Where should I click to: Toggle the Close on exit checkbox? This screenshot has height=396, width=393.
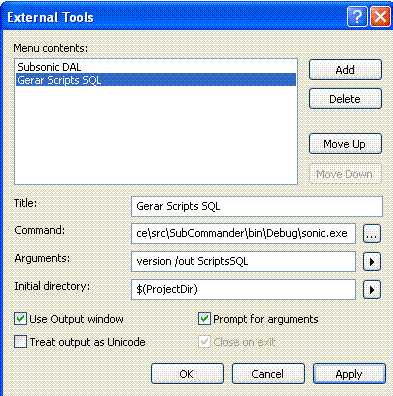tap(204, 342)
